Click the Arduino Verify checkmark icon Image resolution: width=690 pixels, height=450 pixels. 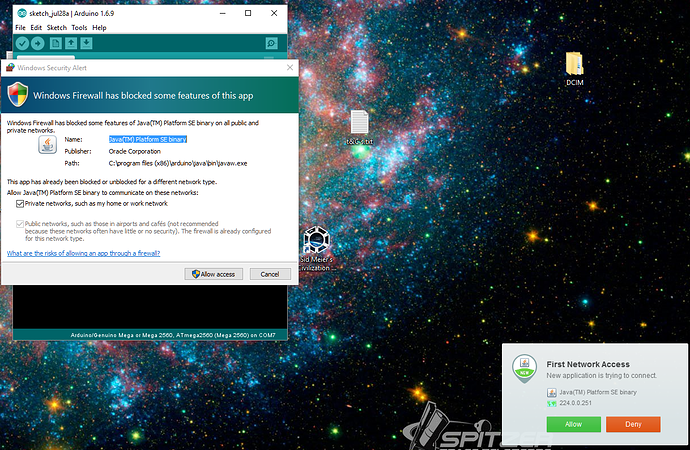point(22,44)
